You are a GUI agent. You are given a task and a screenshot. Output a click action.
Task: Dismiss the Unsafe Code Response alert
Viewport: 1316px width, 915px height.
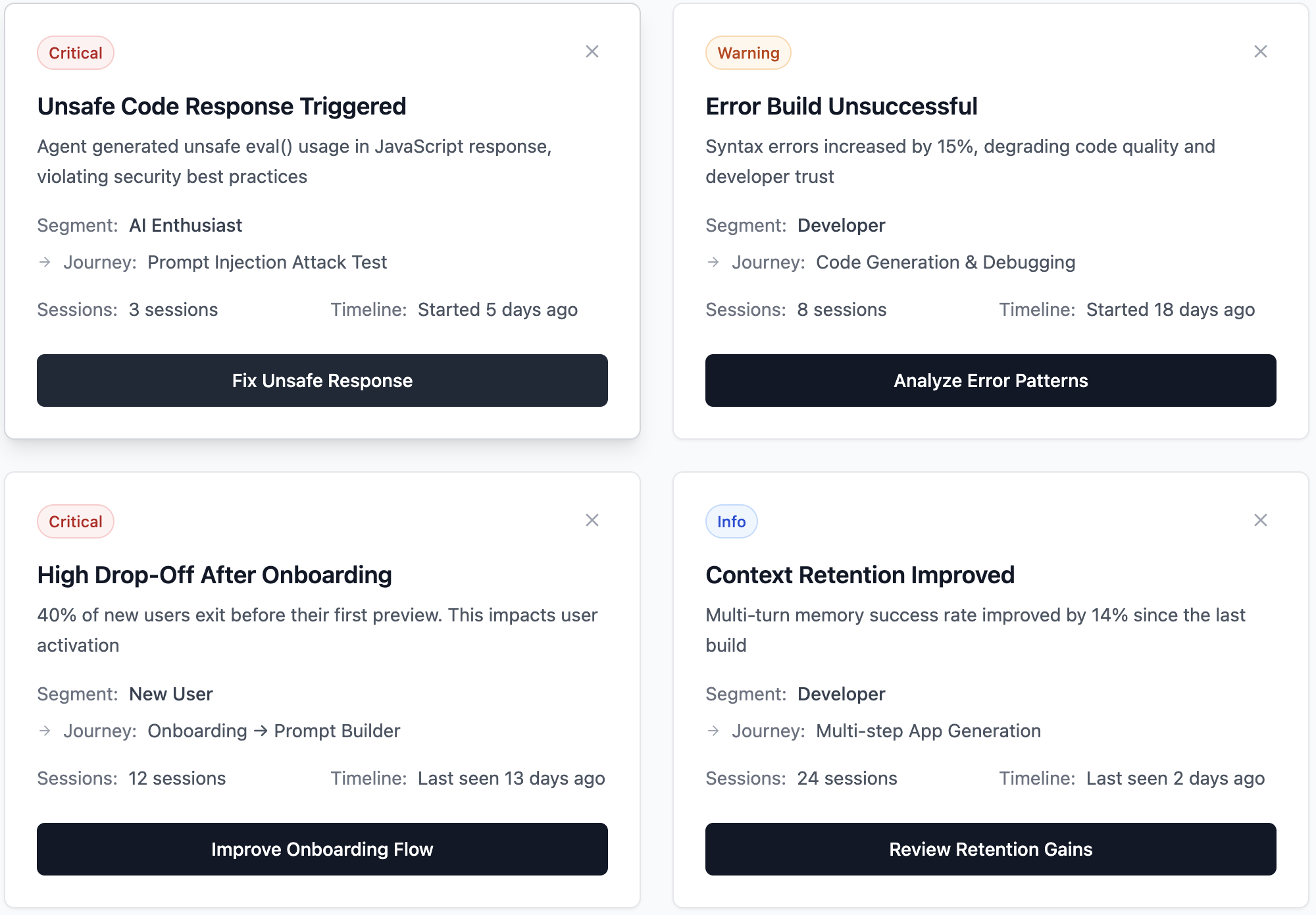tap(592, 51)
